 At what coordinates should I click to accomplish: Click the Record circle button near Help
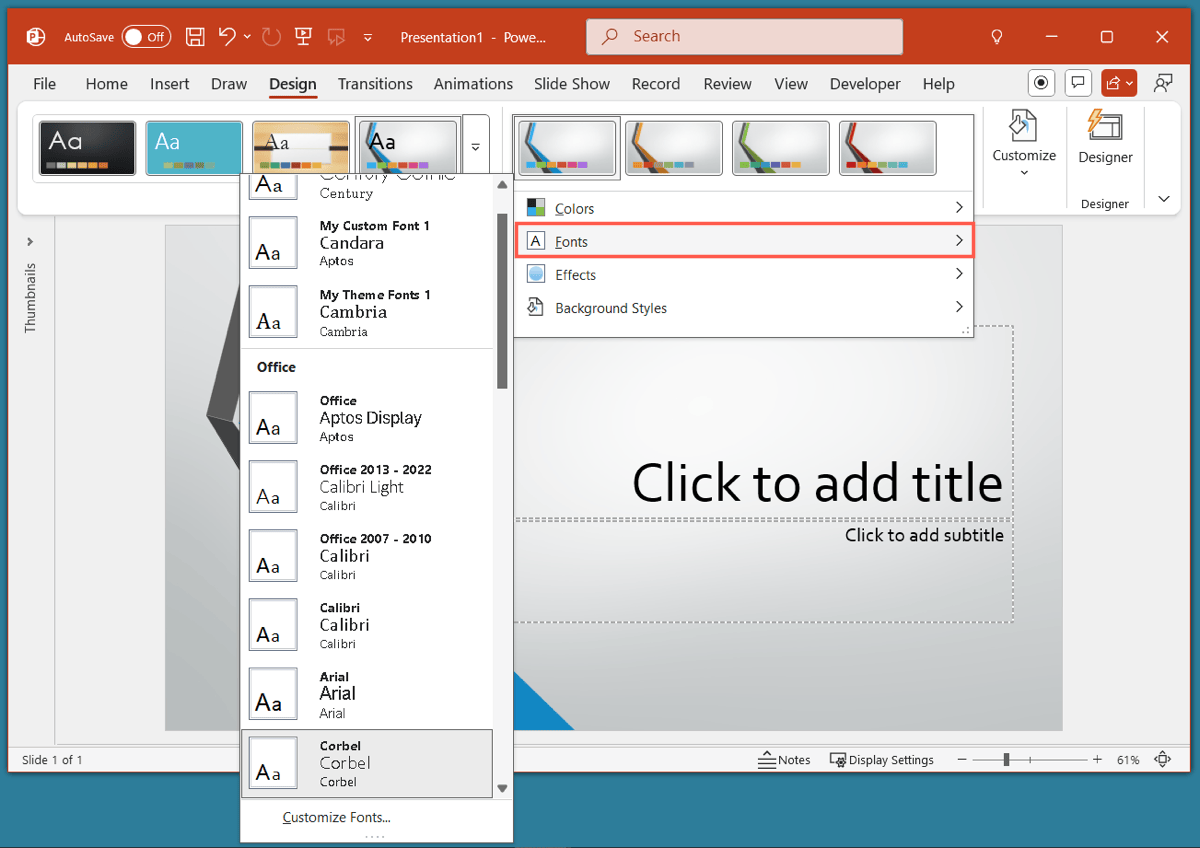(1042, 83)
